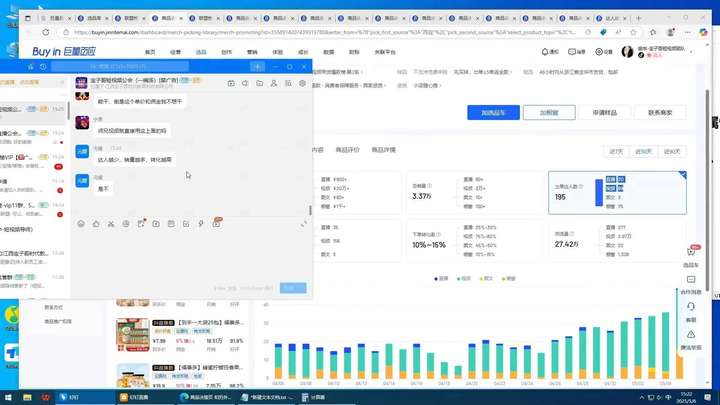Viewport: 720px width, 405px height.
Task: Click the plus button beside chat search bar
Action: [258, 67]
